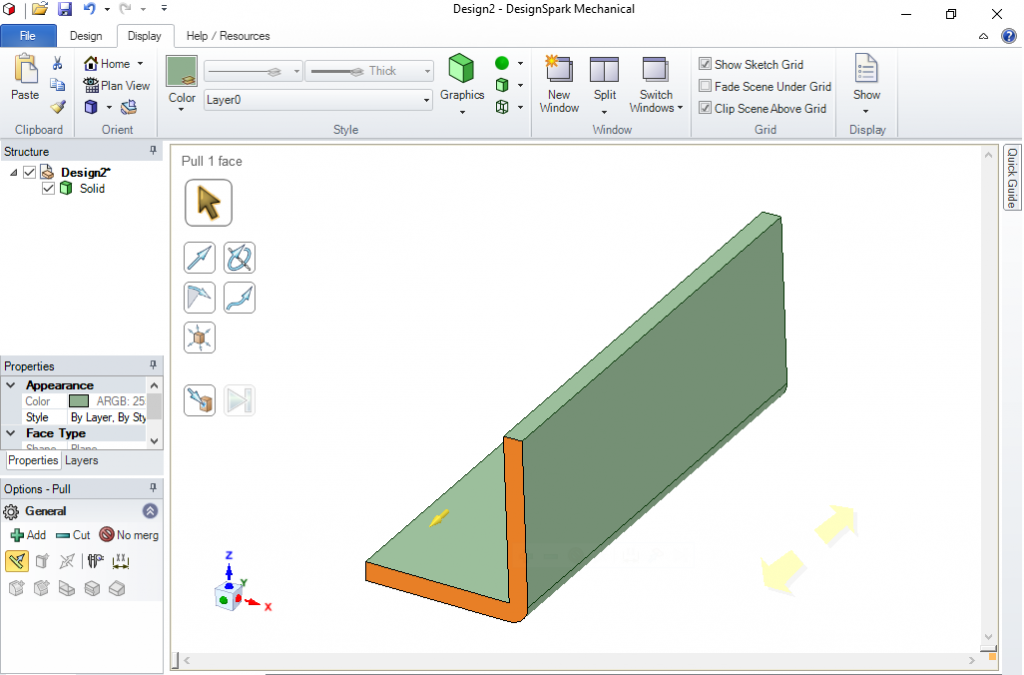Screen dimensions: 1024x675
Task: Select the Pull direction arrow tool
Action: click(x=199, y=257)
